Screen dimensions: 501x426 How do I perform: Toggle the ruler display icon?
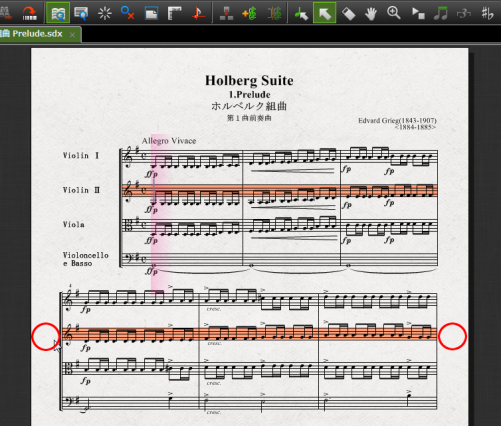(x=174, y=13)
